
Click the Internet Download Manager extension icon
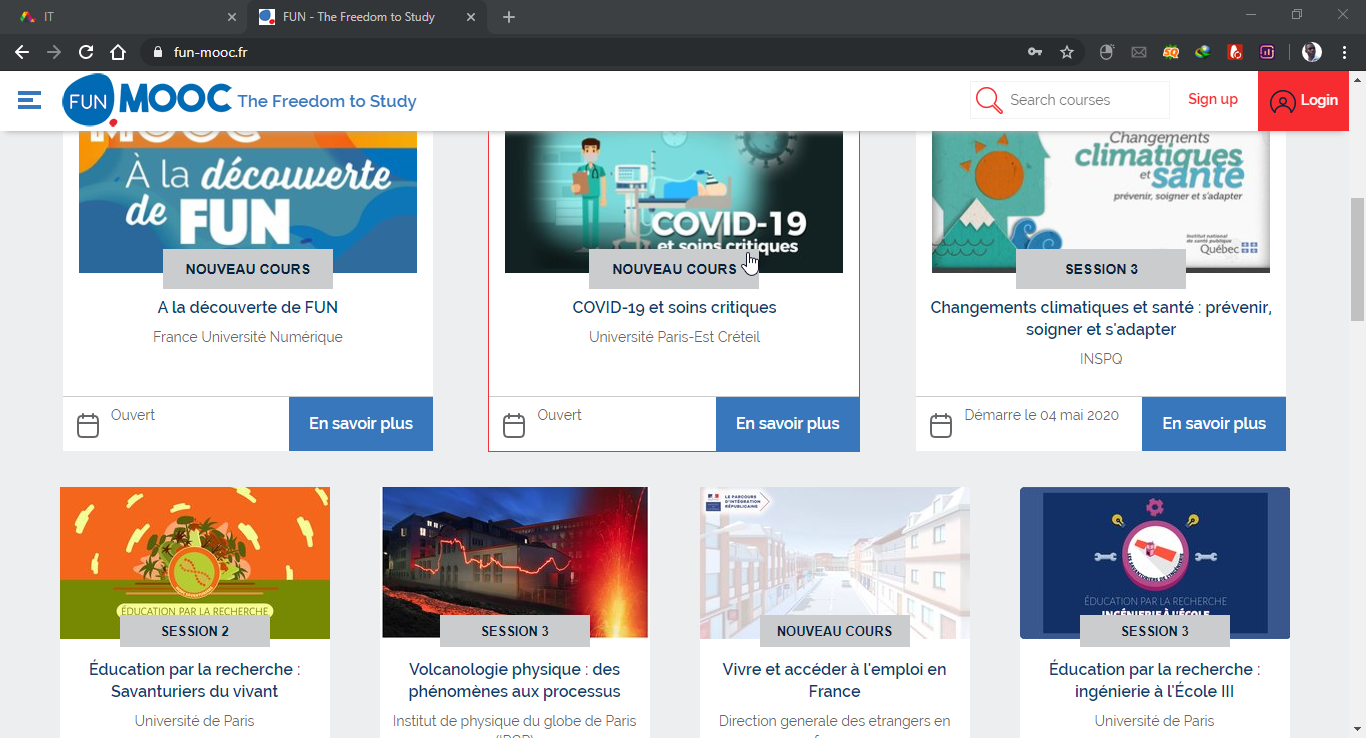(1203, 52)
